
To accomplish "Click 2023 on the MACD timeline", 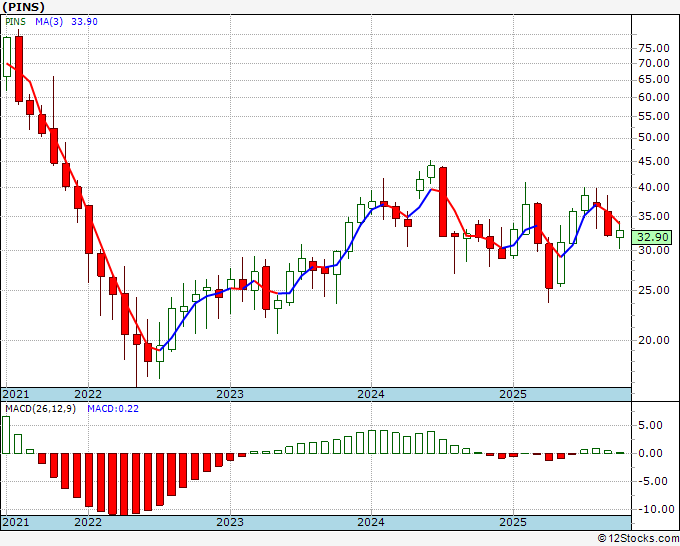I will (230, 522).
